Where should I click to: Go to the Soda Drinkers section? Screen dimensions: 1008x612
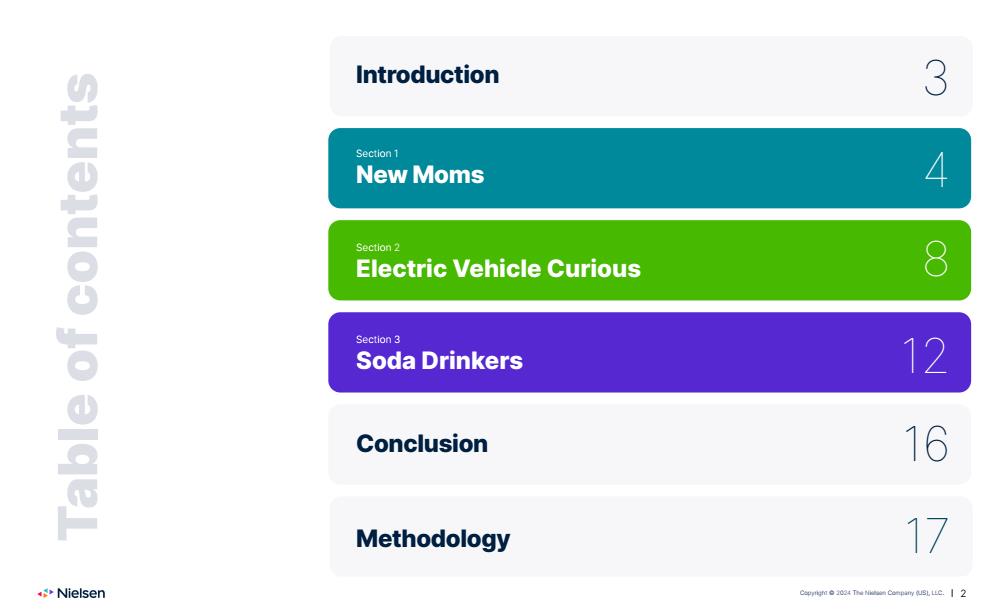(x=649, y=352)
